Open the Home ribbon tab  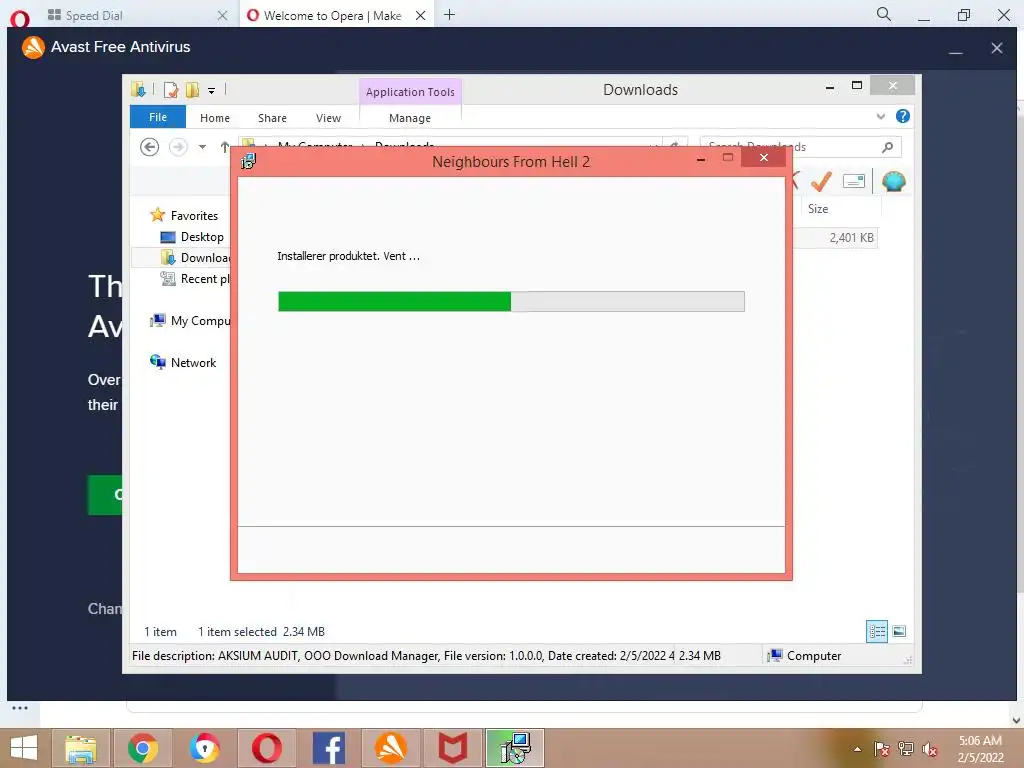215,118
